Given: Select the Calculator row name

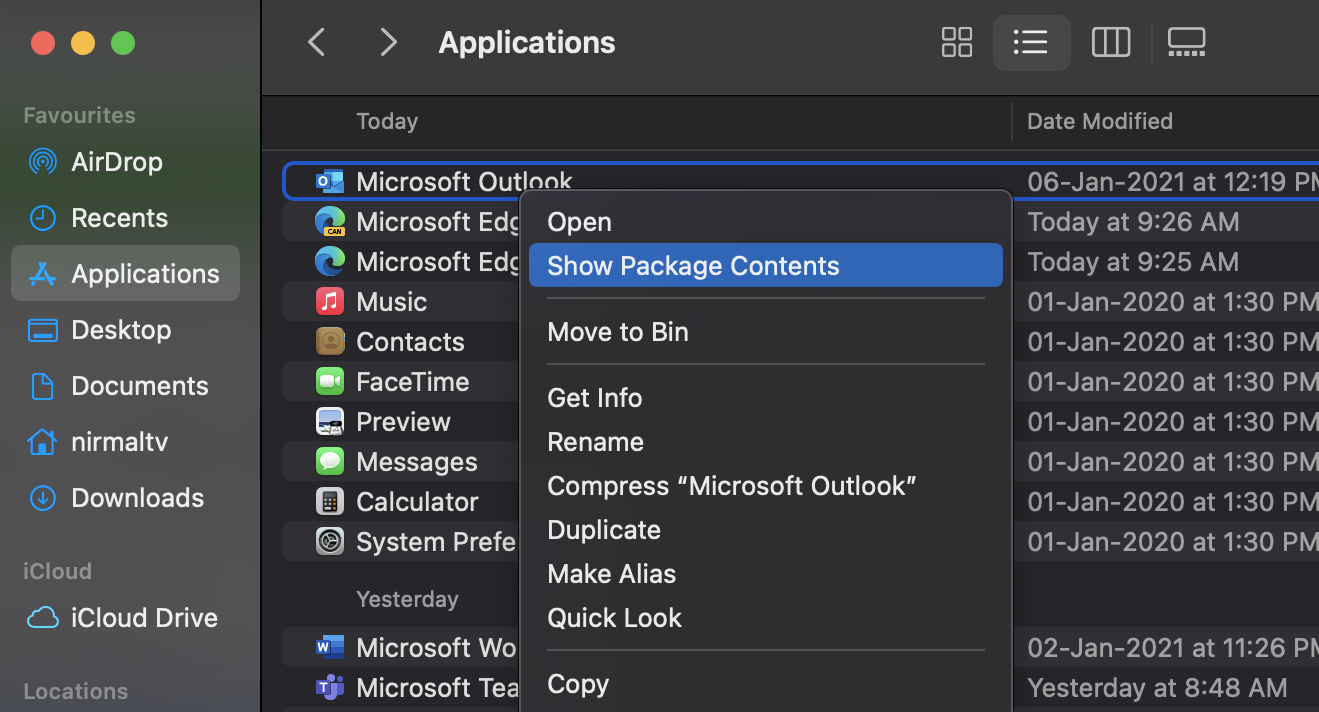Looking at the screenshot, I should pyautogui.click(x=417, y=501).
